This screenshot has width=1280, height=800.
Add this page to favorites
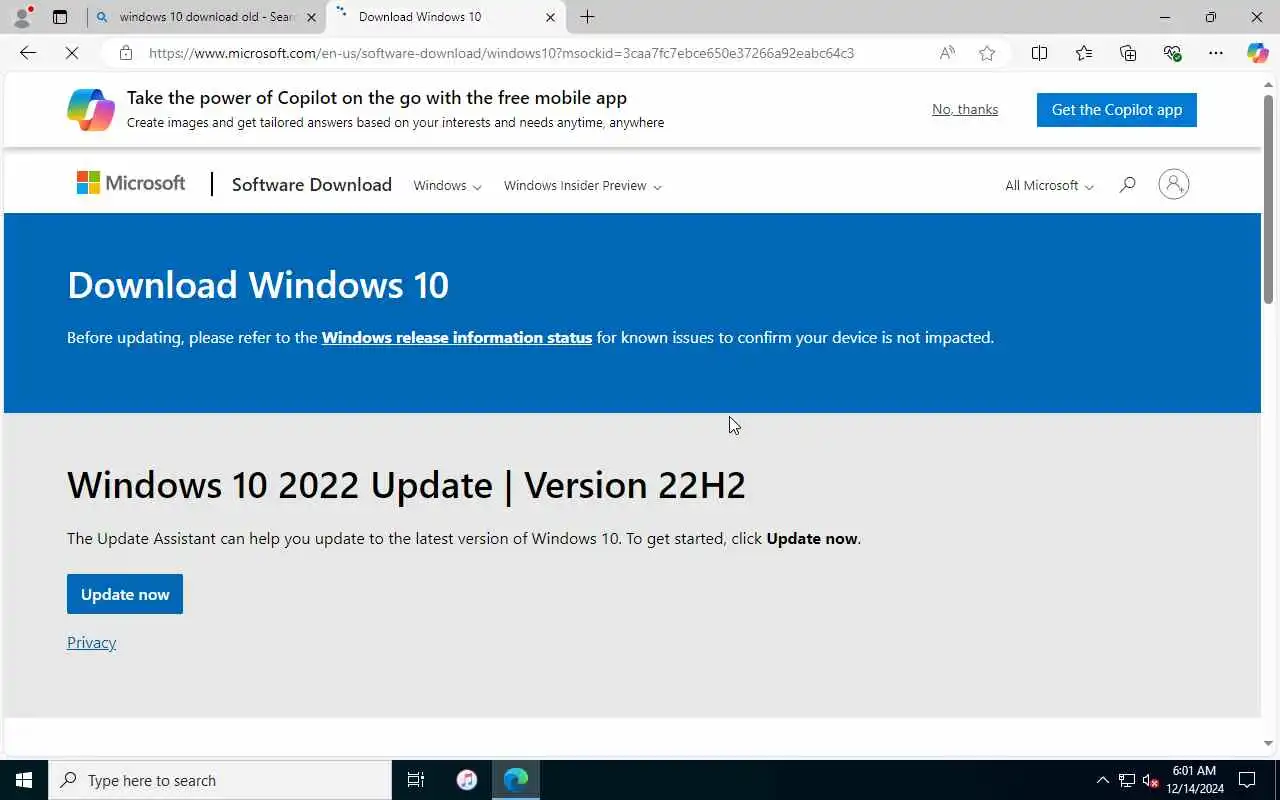[987, 53]
